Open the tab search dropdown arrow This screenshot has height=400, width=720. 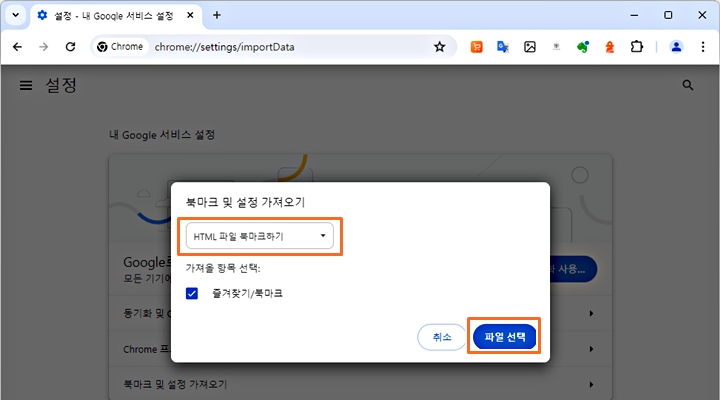pos(16,15)
